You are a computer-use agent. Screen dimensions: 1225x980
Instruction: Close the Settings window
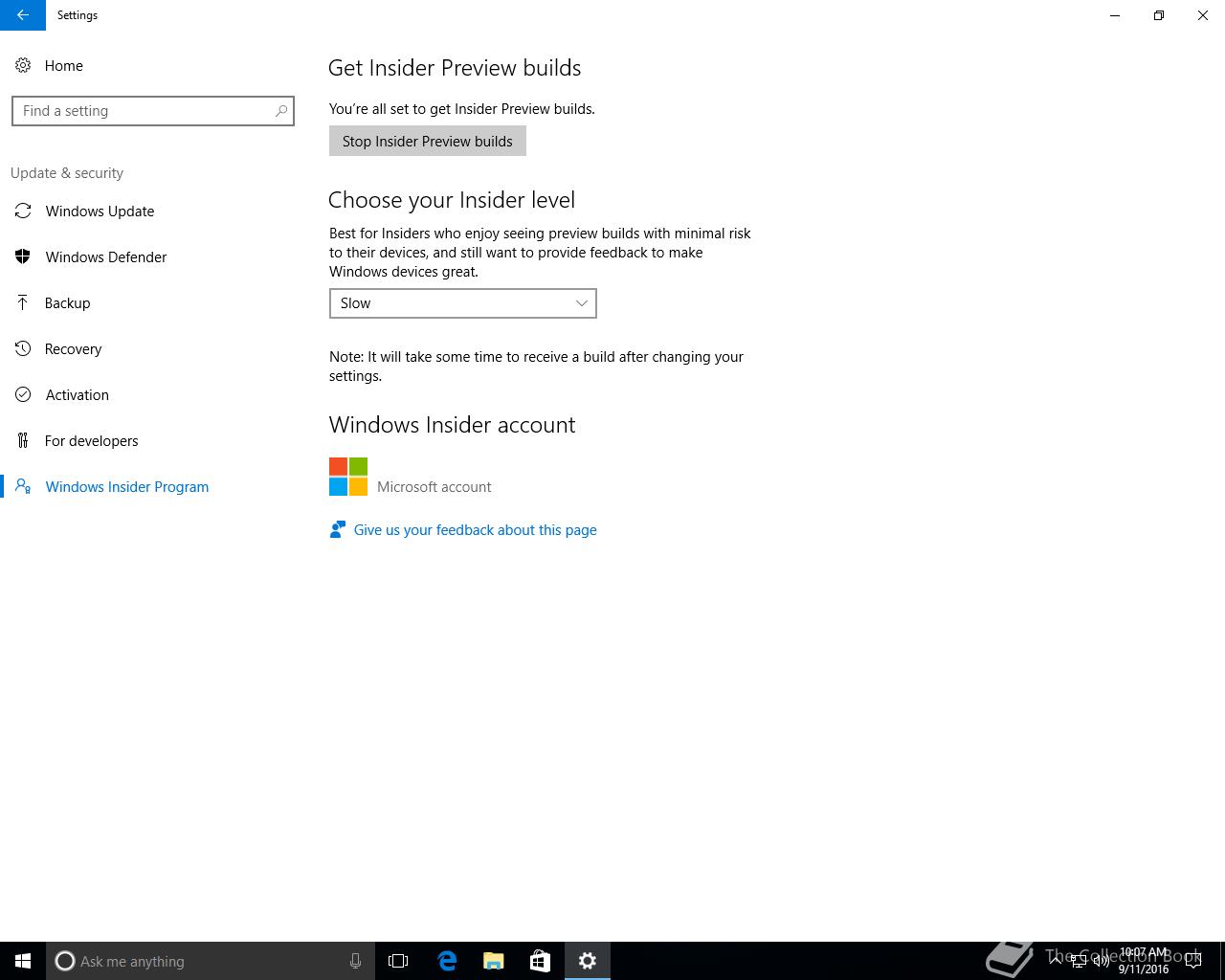[1203, 15]
